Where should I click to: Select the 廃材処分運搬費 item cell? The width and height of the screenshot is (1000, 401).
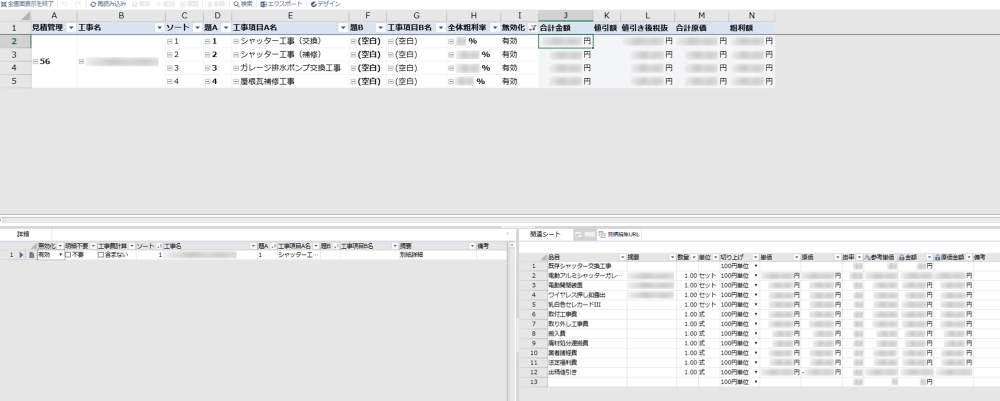coord(587,343)
